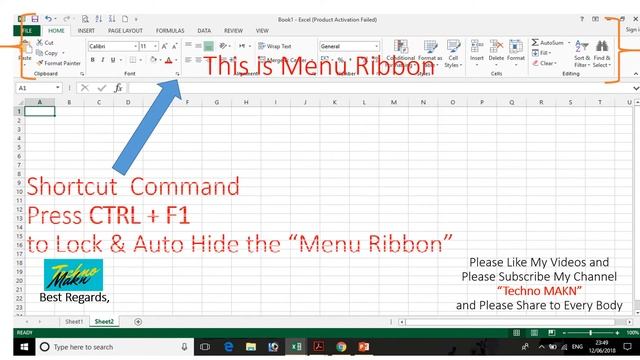640x360 pixels.
Task: Open the Calibri font name dropdown
Action: tap(135, 47)
